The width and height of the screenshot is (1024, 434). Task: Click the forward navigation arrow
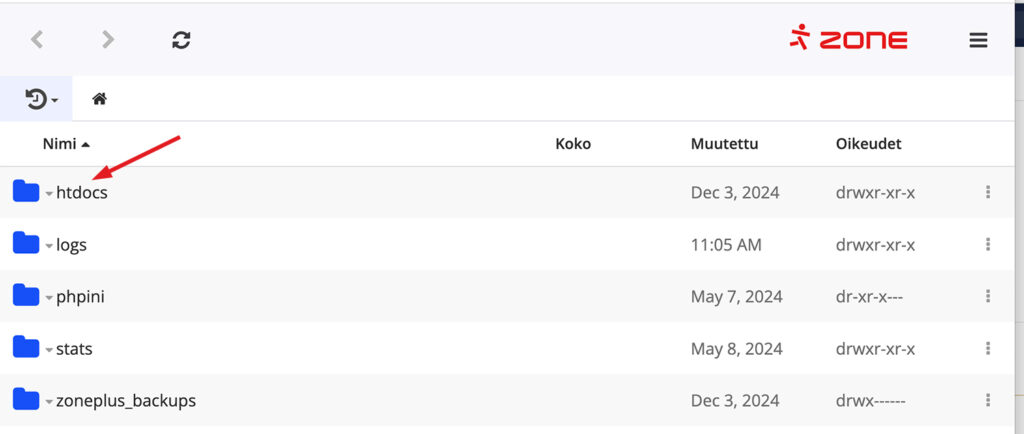tap(108, 40)
